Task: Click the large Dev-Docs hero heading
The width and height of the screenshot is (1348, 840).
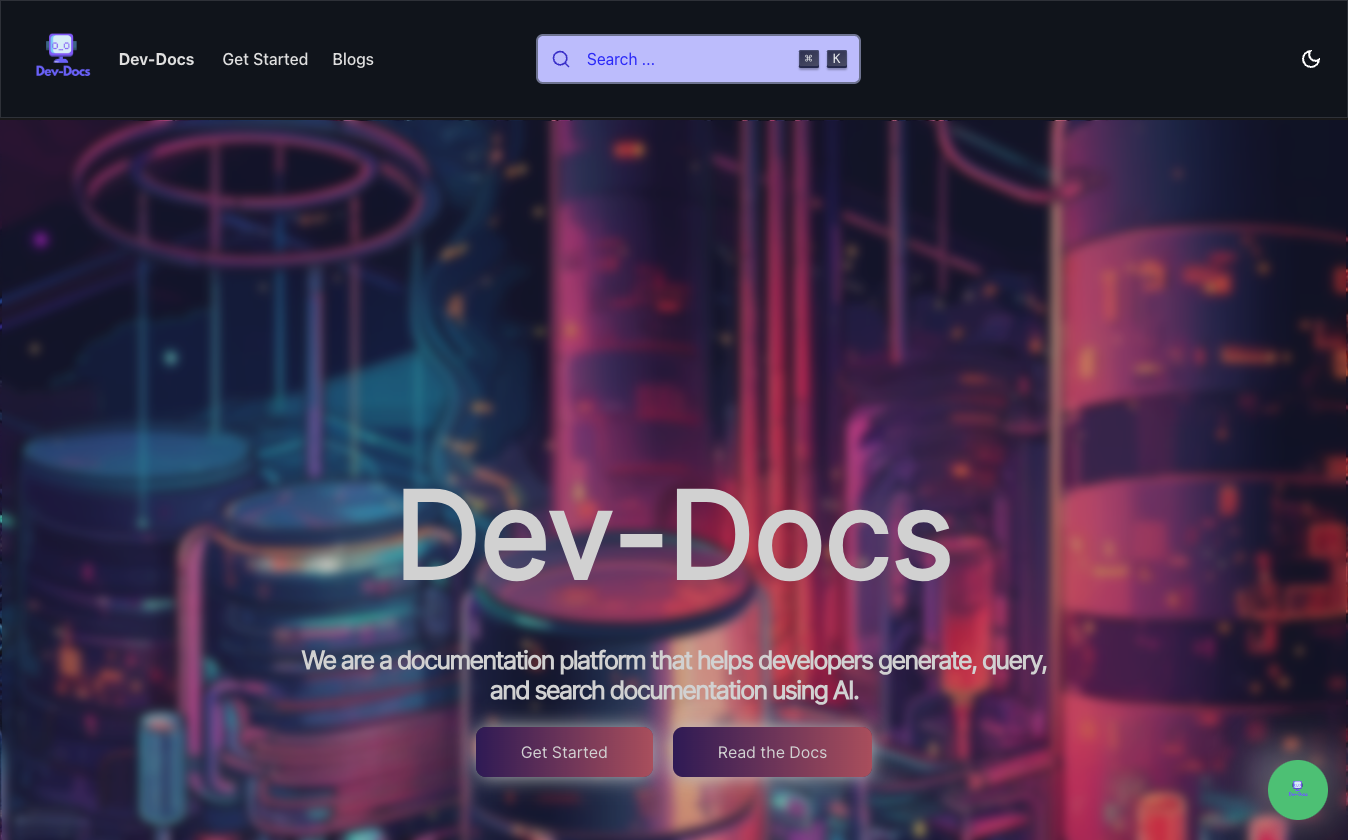Action: 673,536
